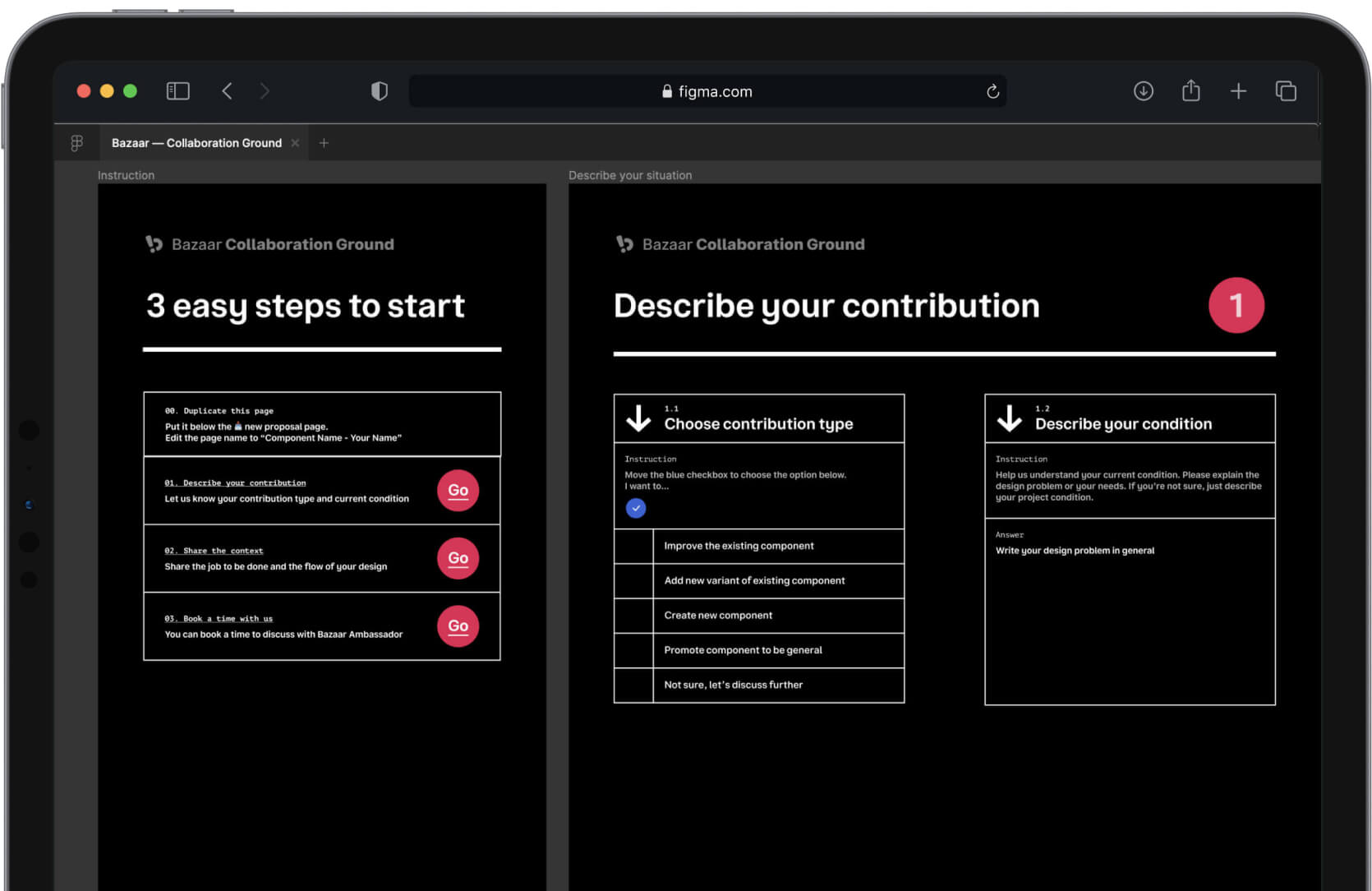Select the Describe your contribution heading
This screenshot has width=1372, height=891.
tap(826, 306)
